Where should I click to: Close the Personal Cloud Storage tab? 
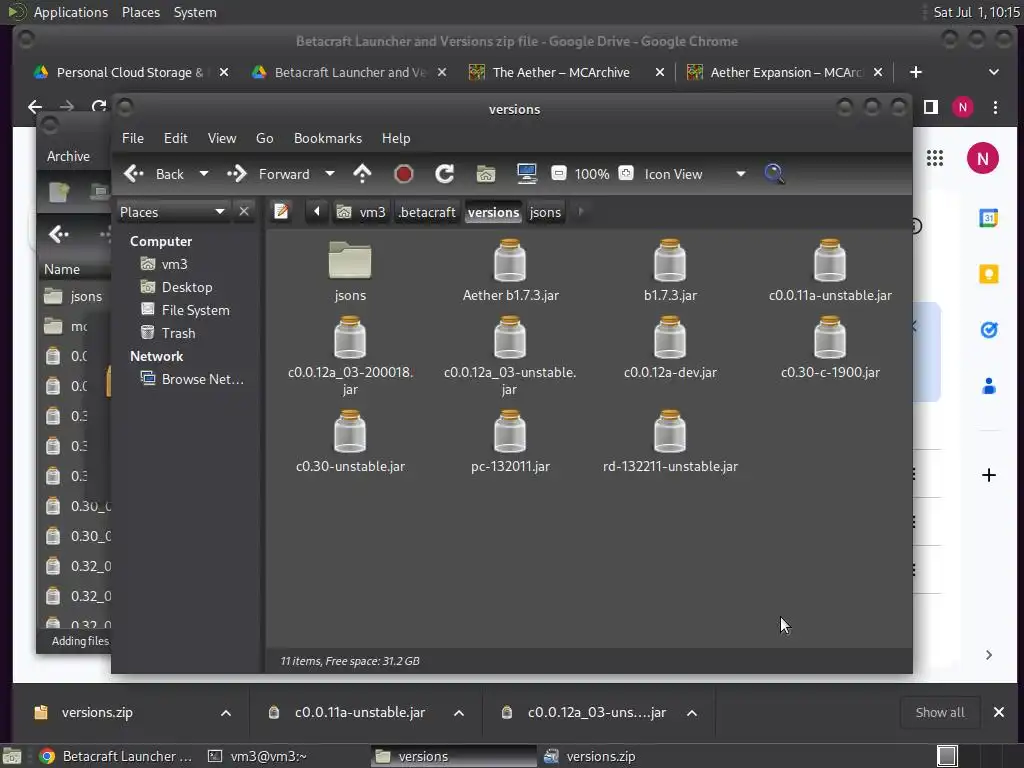[224, 72]
